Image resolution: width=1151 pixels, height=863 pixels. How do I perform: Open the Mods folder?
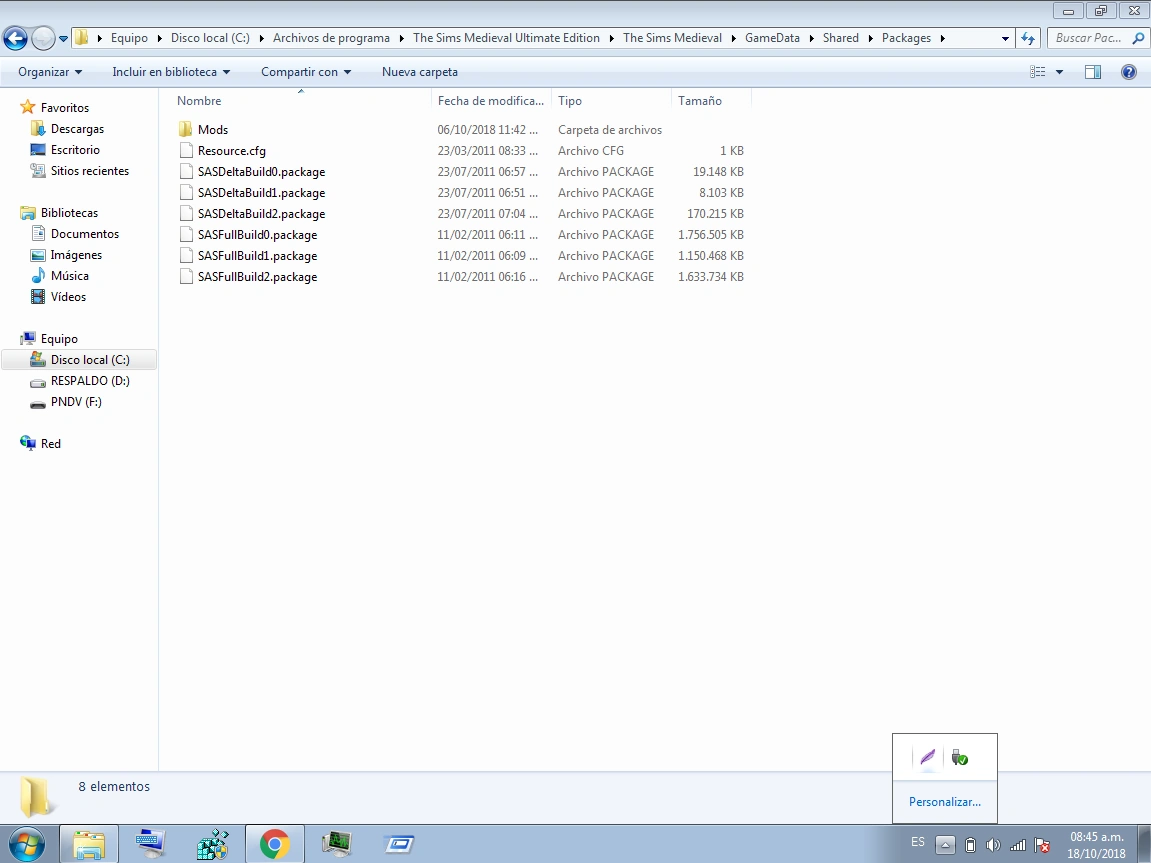[212, 130]
